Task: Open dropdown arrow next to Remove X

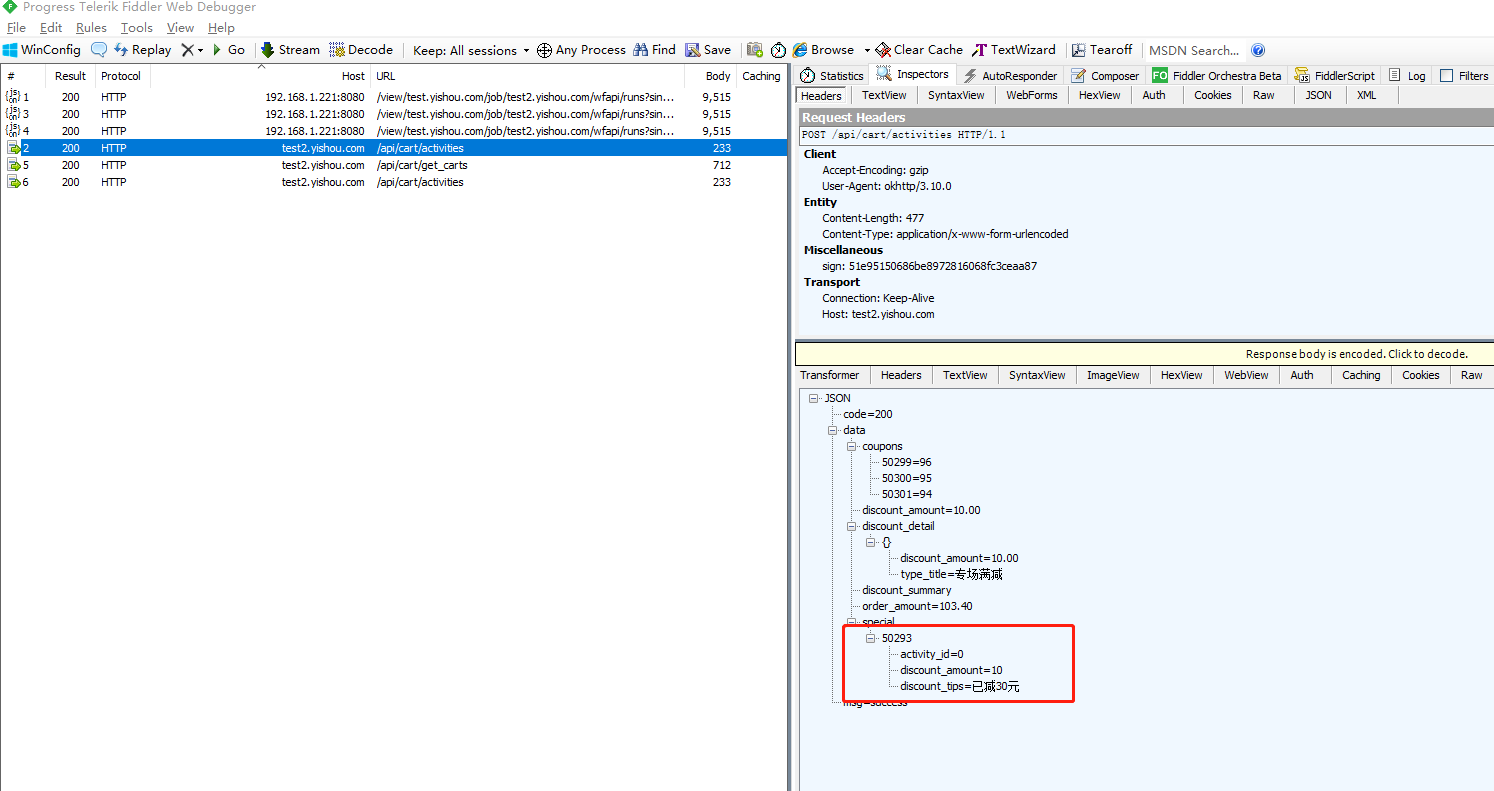Action: [x=200, y=50]
